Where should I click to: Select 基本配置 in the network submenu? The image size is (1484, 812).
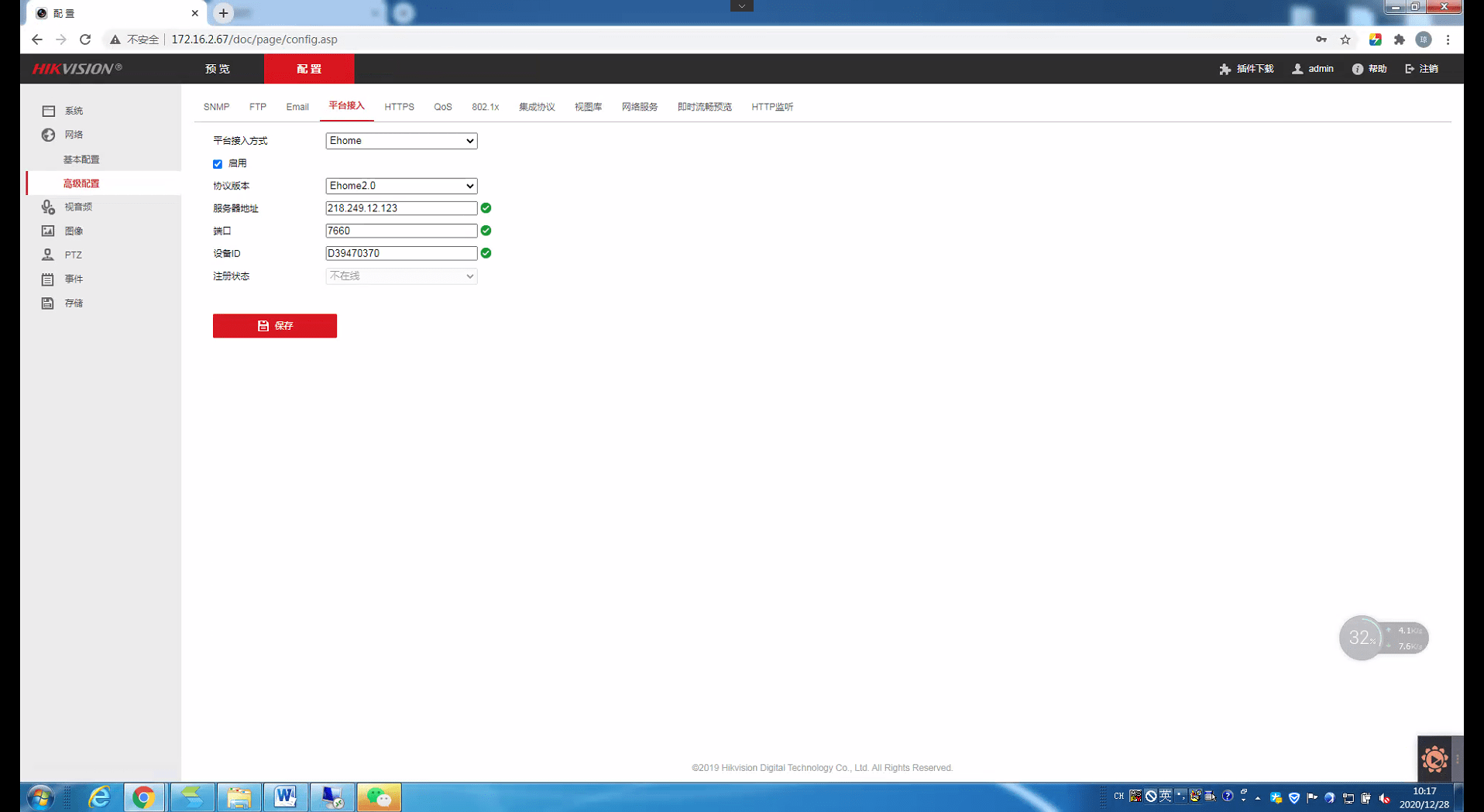point(81,159)
